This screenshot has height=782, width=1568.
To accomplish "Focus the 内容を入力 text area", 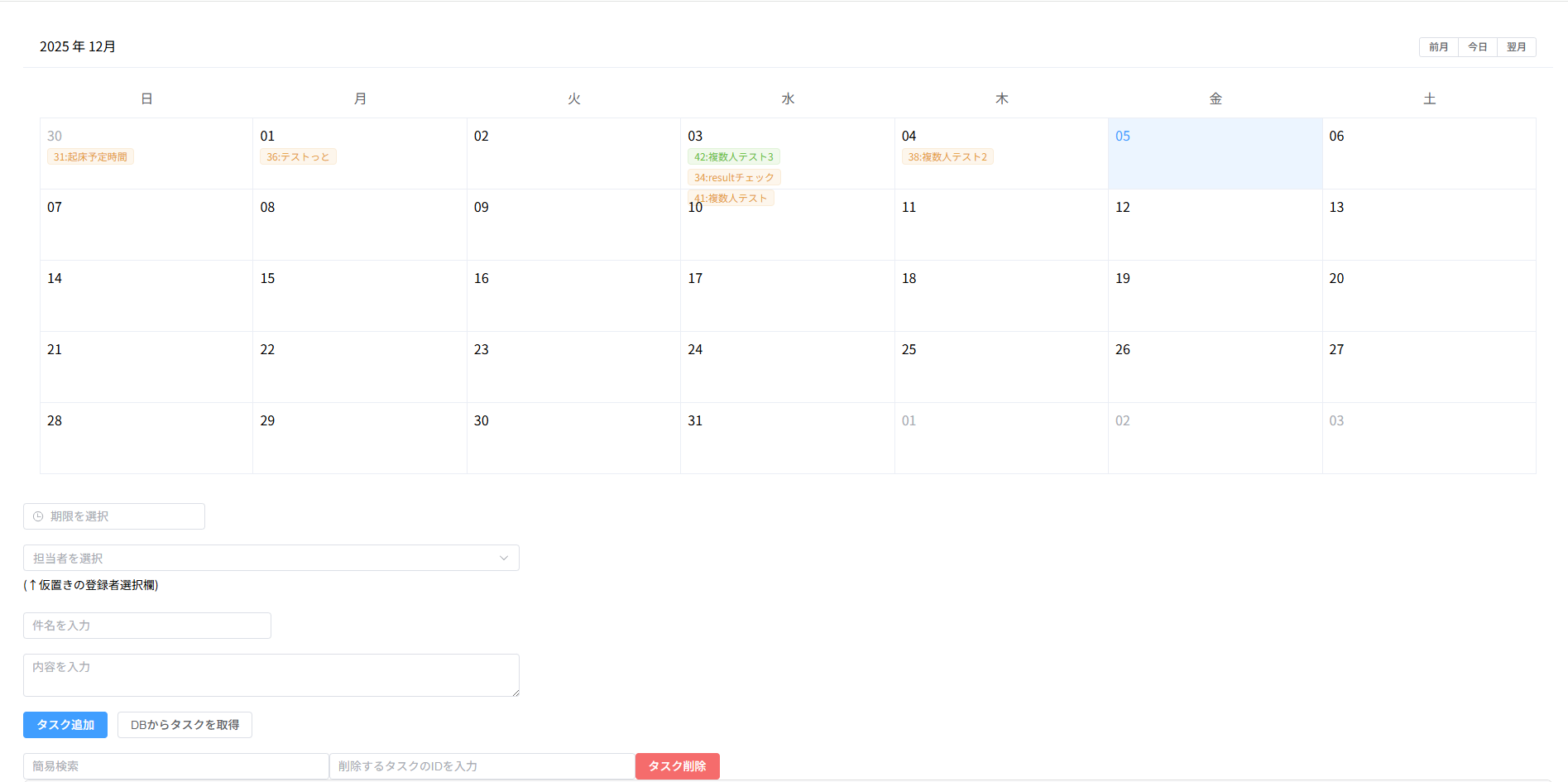I will click(x=271, y=675).
